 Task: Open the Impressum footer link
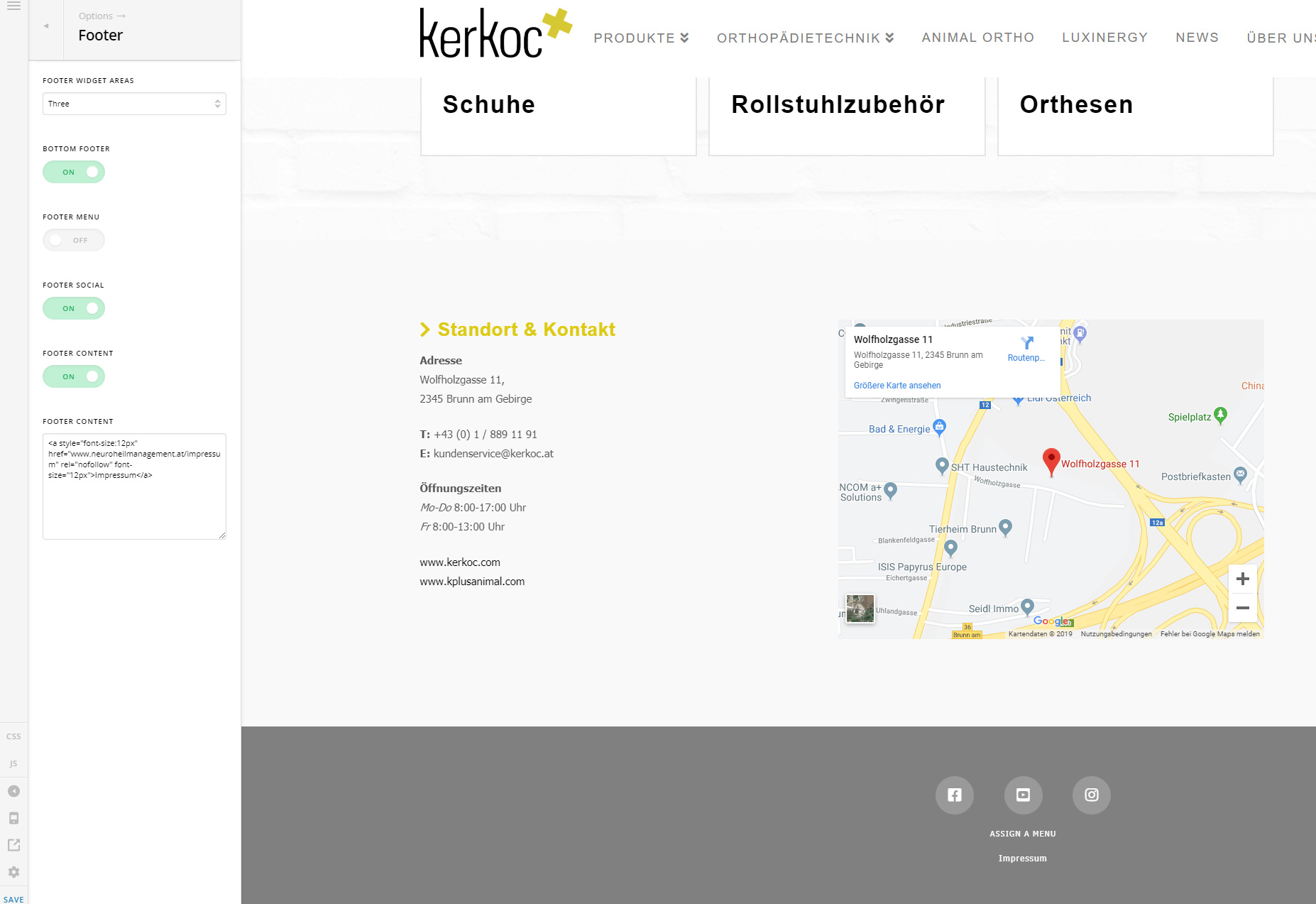1023,859
